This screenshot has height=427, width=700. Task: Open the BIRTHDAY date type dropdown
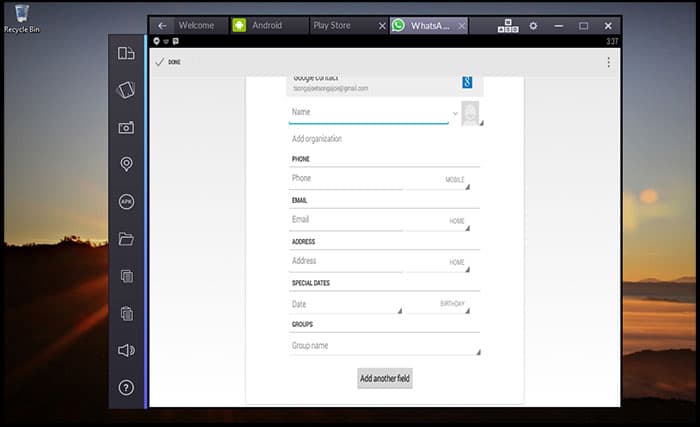[438, 305]
